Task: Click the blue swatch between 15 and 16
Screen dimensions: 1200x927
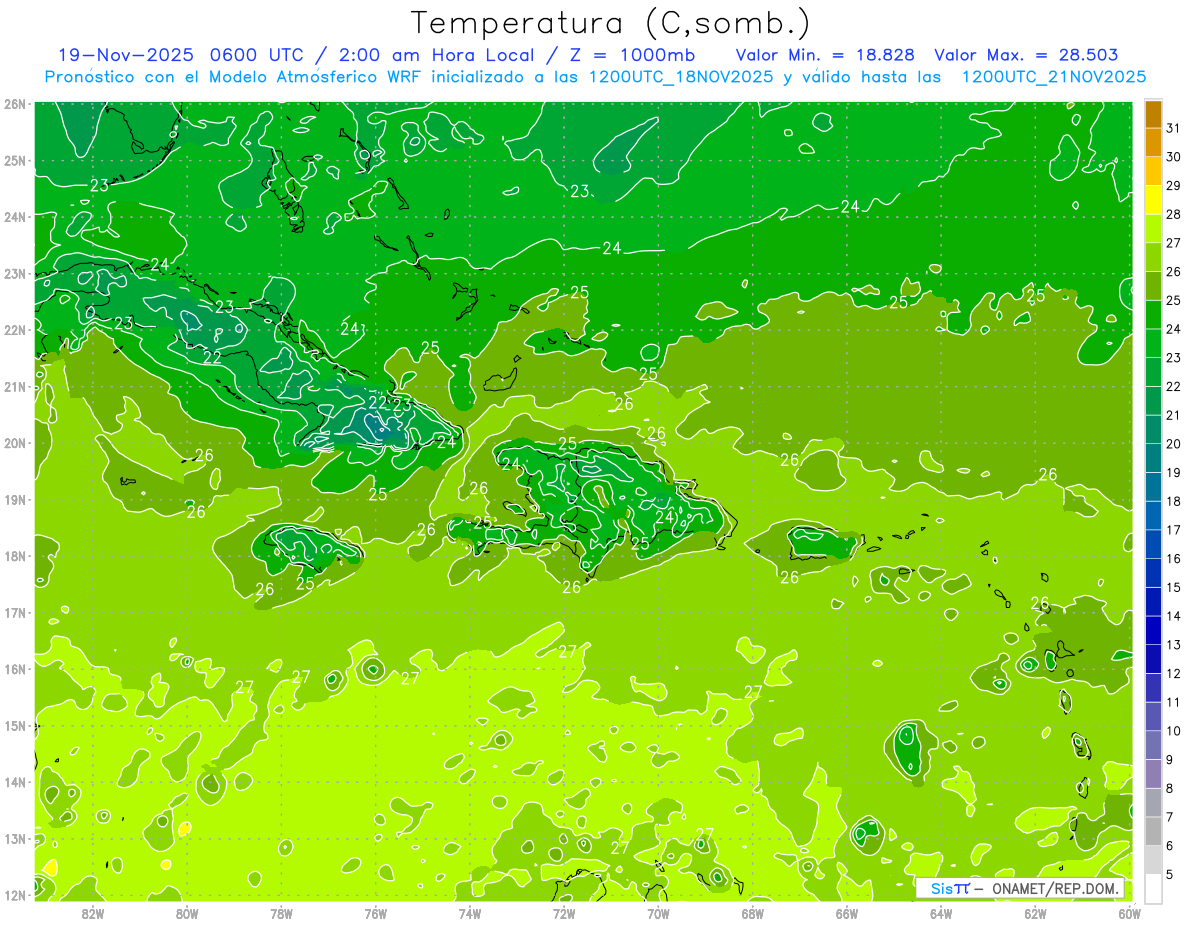Action: pos(1153,573)
